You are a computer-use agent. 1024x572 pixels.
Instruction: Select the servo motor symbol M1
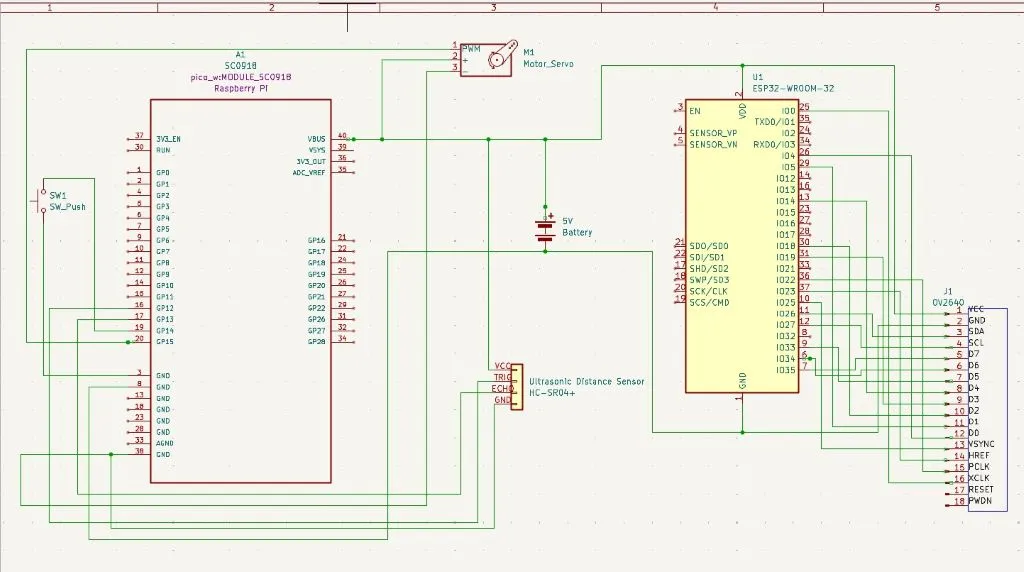click(488, 58)
